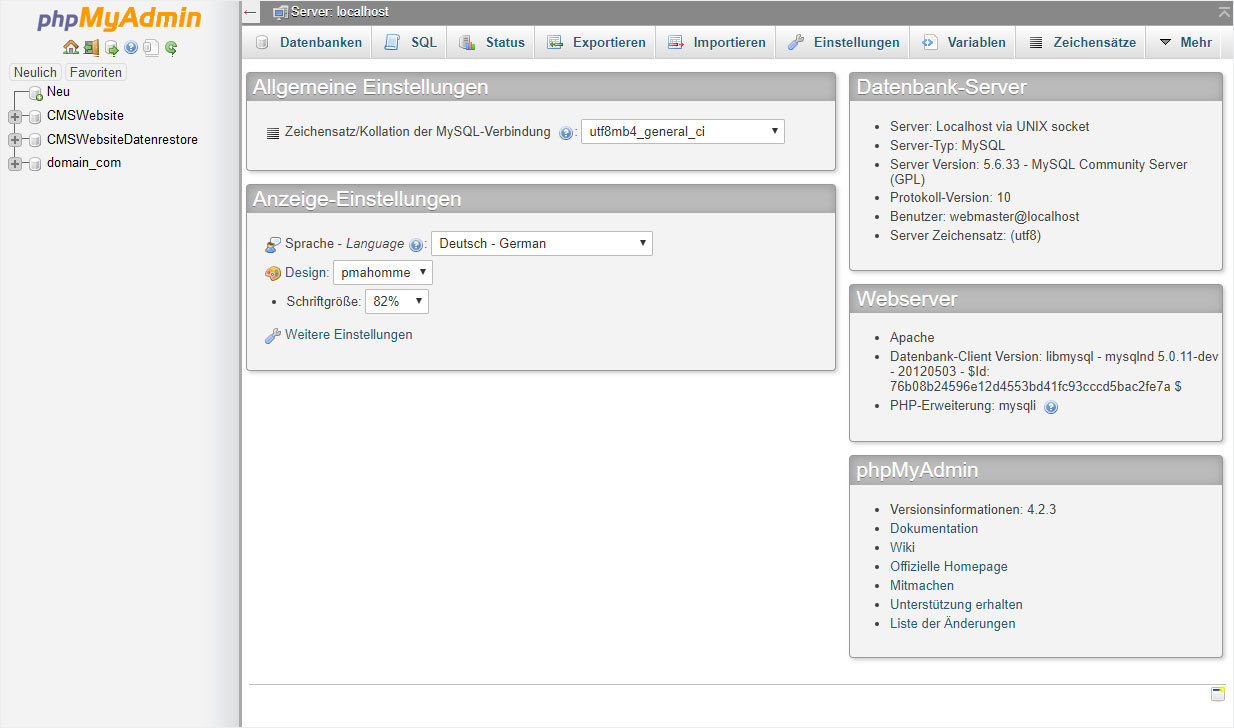Select Neu in the database tree

tap(58, 92)
